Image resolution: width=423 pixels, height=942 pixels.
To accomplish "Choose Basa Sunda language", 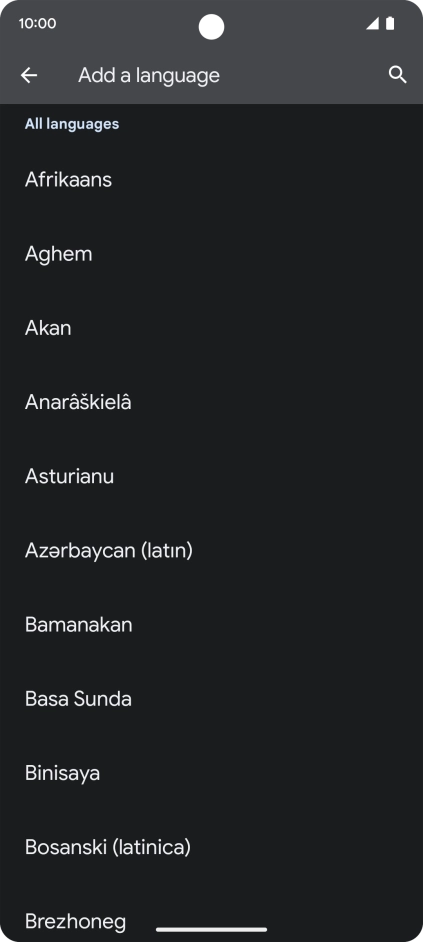I will [x=212, y=699].
